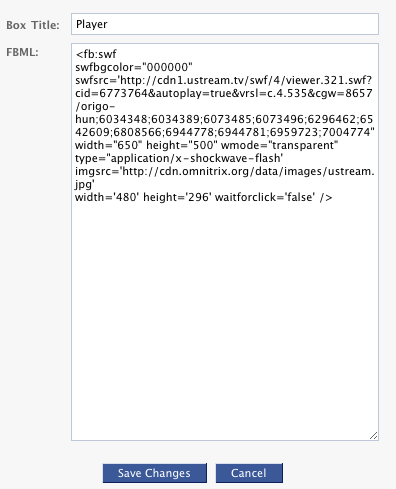Click the imgsrc omnitrix.org URL line

click(x=225, y=171)
